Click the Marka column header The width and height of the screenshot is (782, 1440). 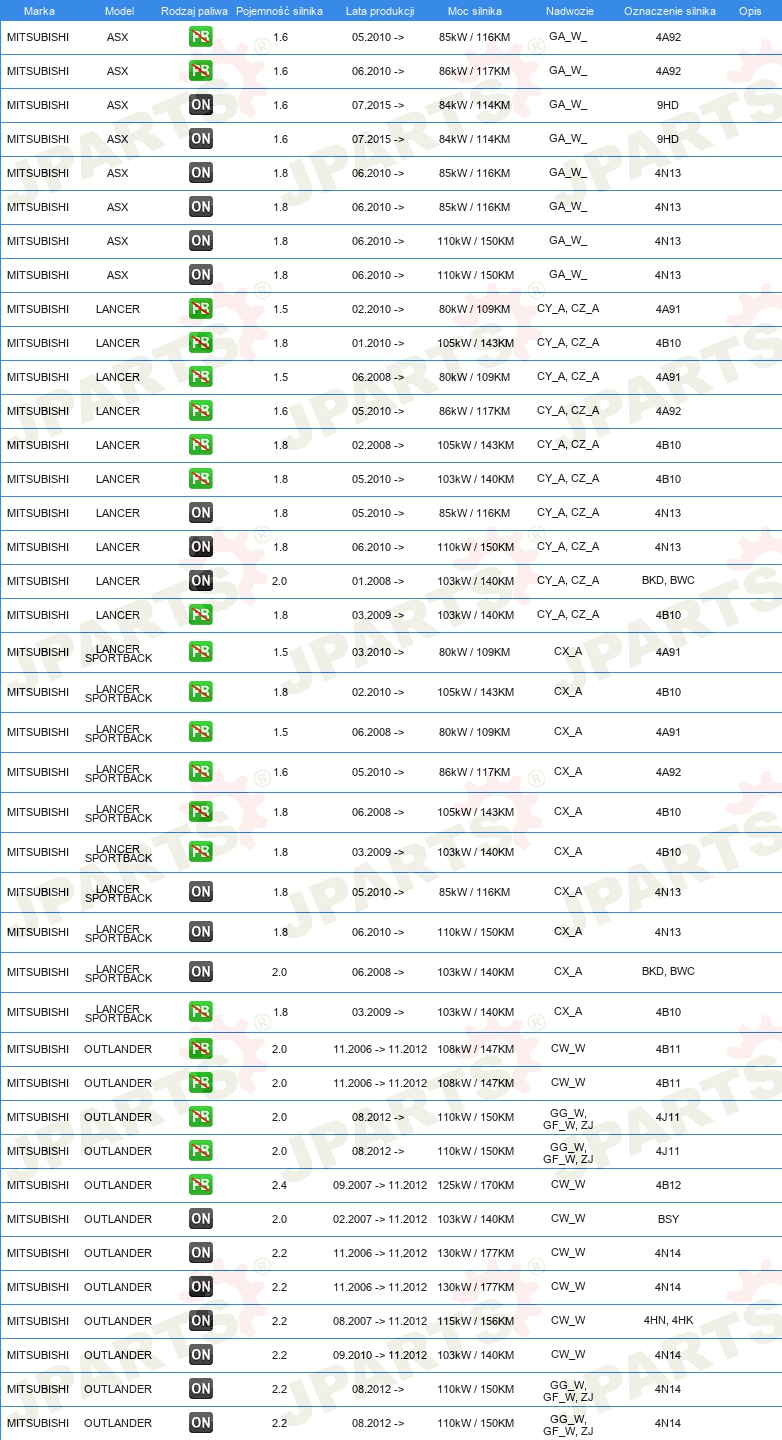click(39, 11)
